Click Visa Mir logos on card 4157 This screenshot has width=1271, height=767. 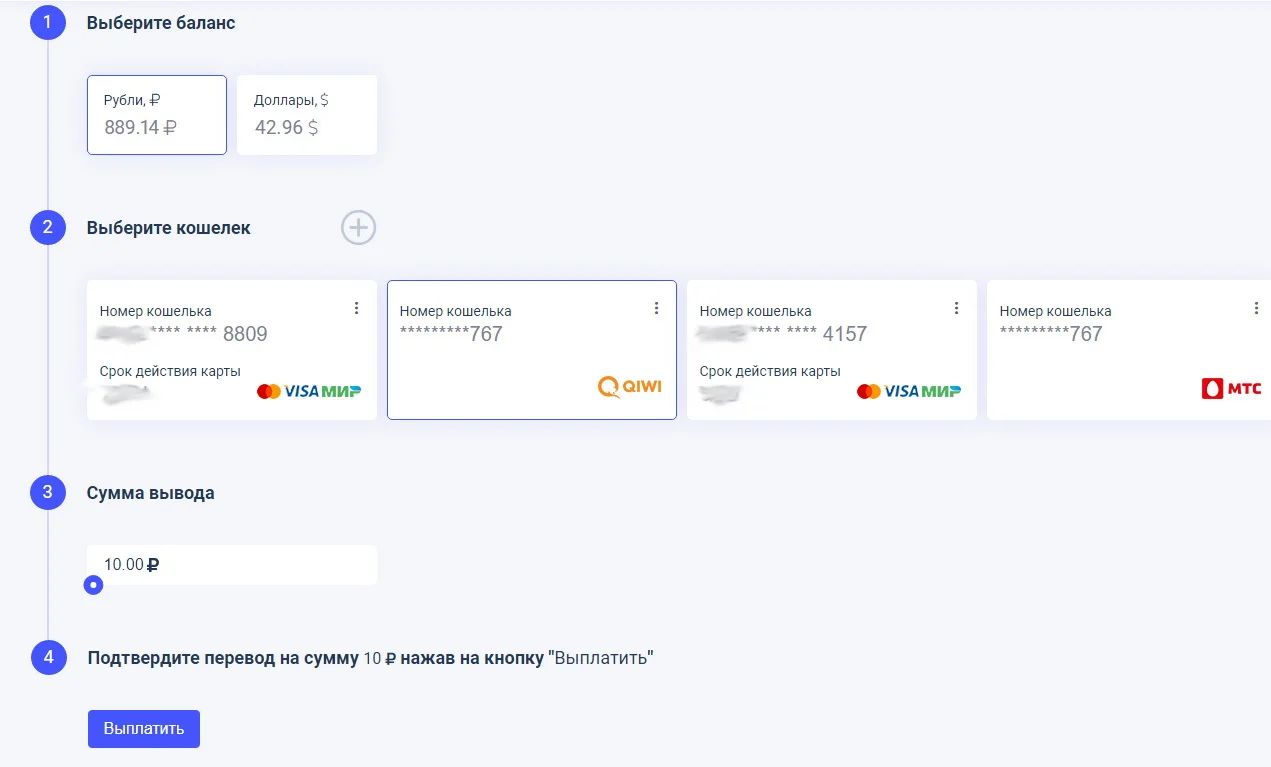[909, 391]
